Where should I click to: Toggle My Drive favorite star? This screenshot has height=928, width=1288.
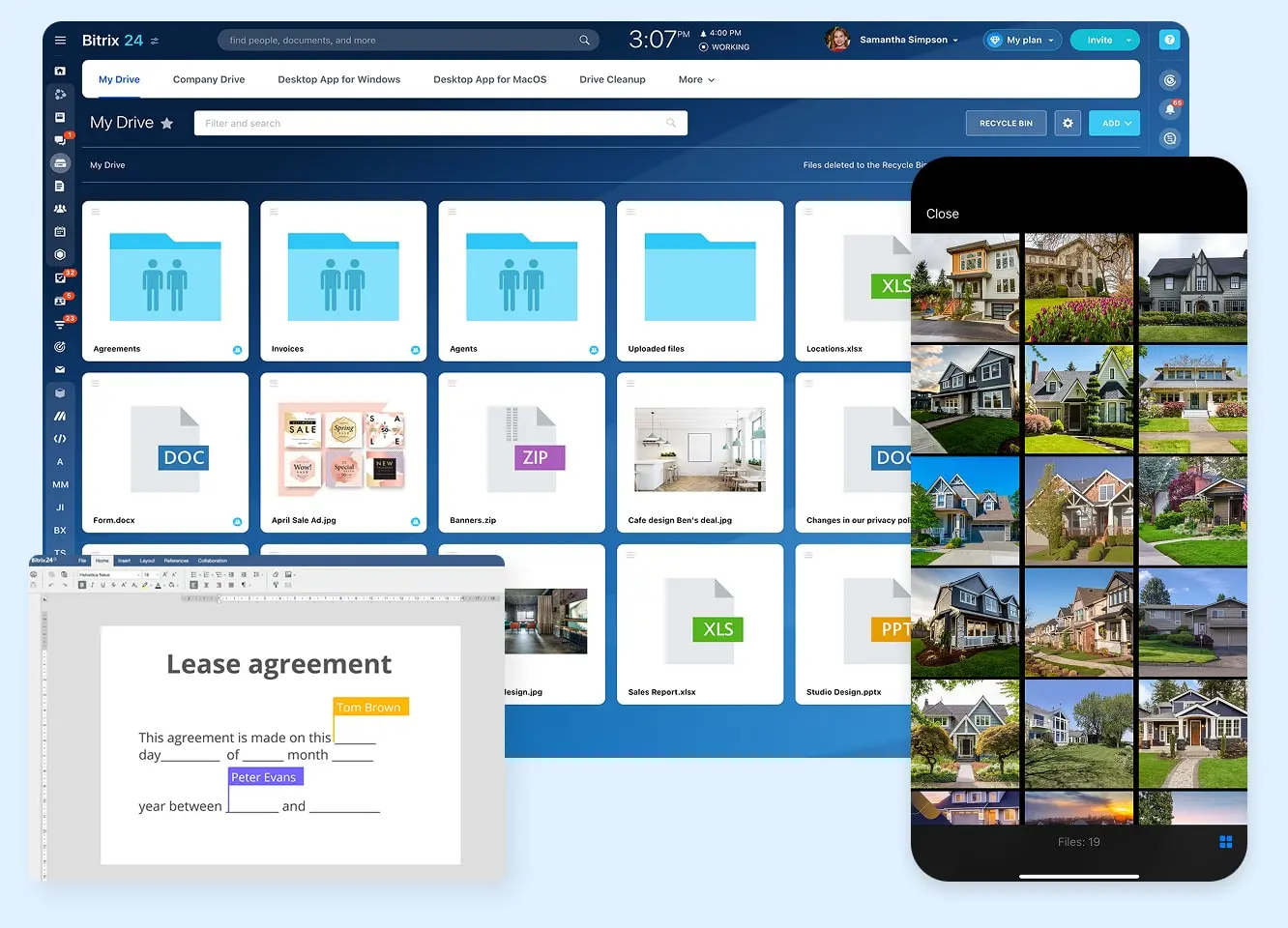click(x=167, y=124)
